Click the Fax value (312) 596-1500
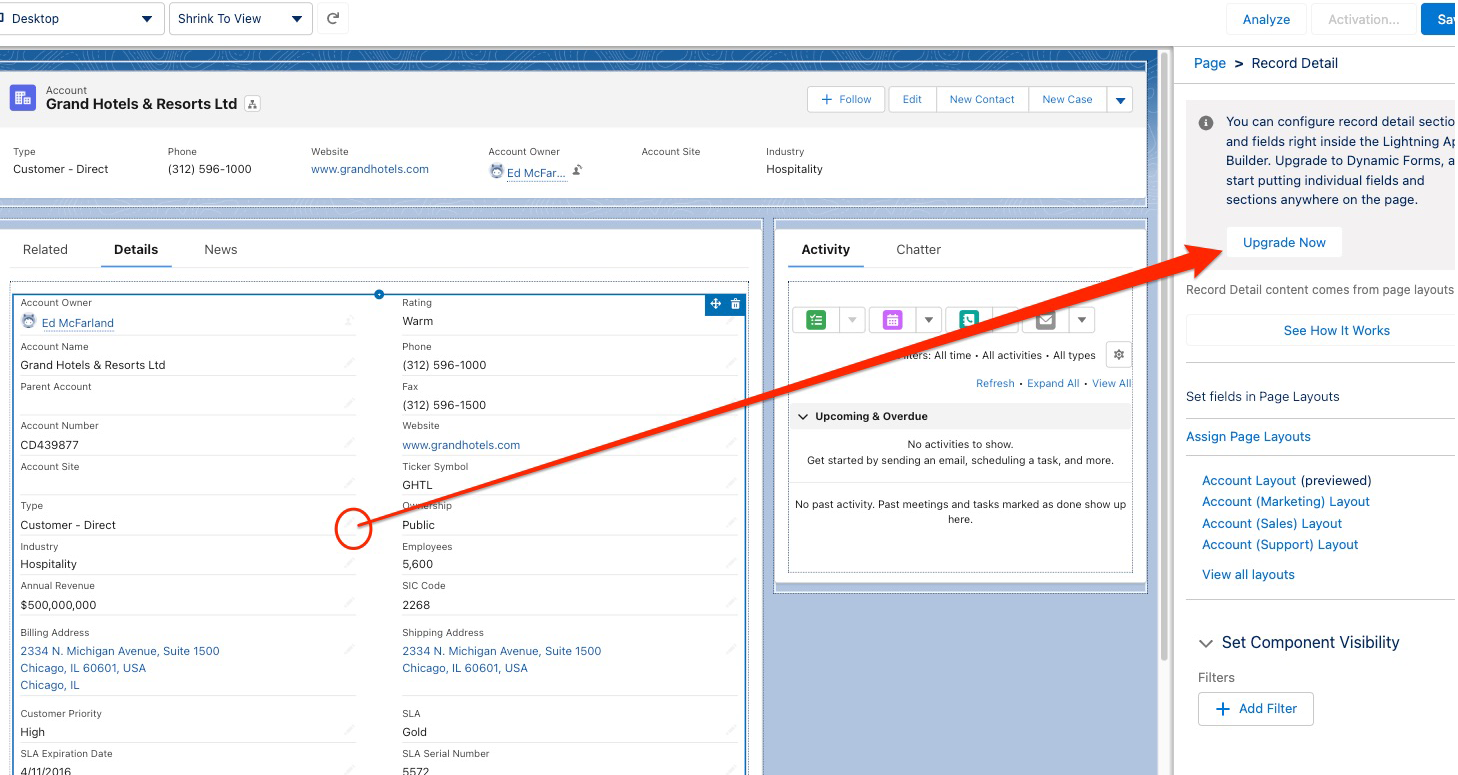Viewport: 1458px width, 775px height. (444, 405)
